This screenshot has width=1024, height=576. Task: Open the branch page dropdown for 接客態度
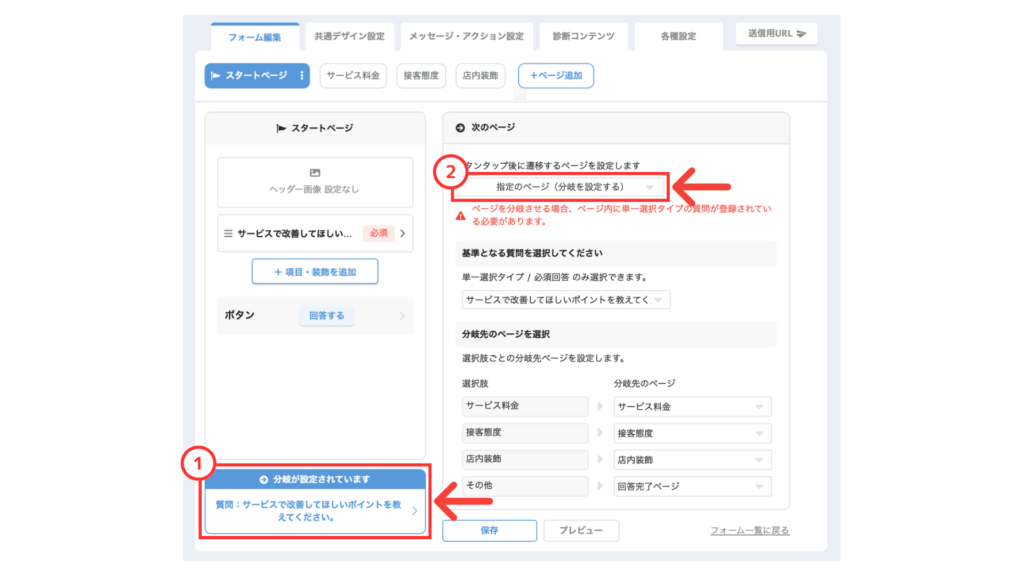tap(692, 434)
